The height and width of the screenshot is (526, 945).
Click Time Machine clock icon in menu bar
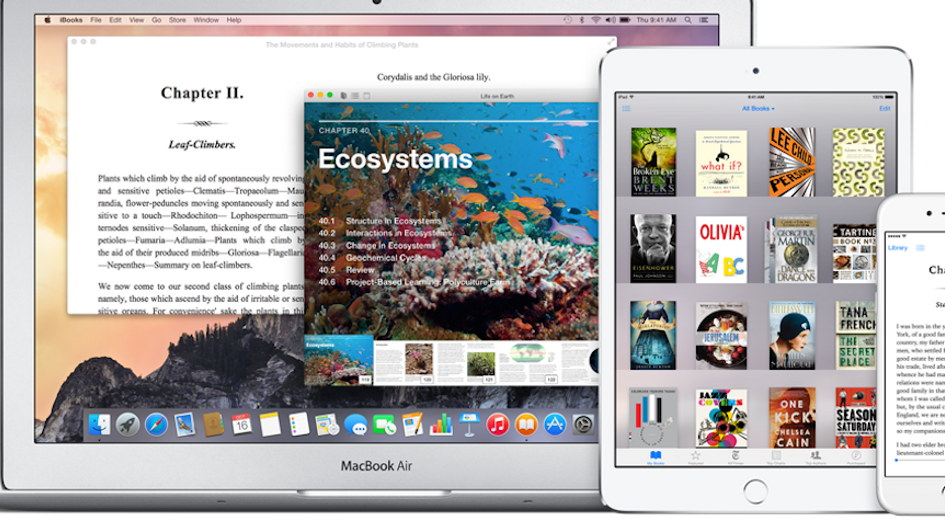pyautogui.click(x=568, y=20)
